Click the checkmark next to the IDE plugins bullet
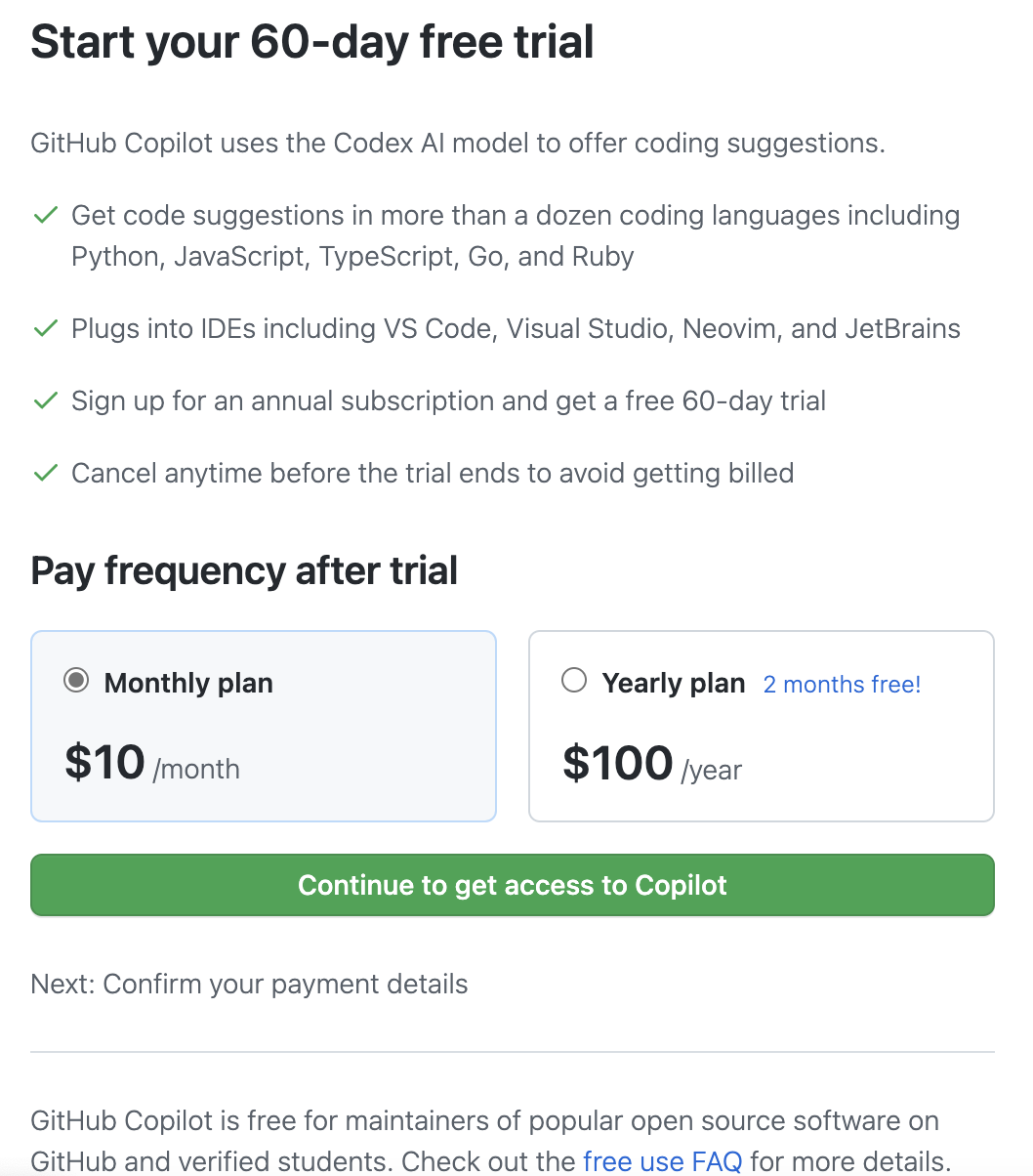Viewport: 1033px width, 1176px height. pos(45,329)
